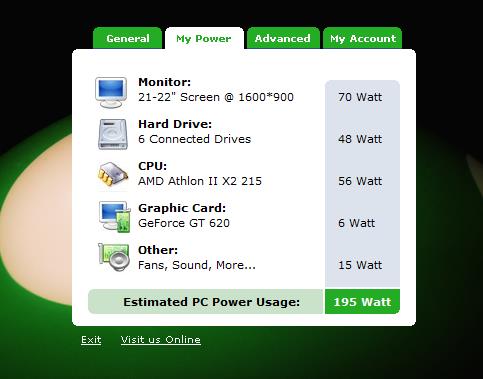This screenshot has height=379, width=483.
Task: Click the Graphic Card icon
Action: pyautogui.click(x=114, y=216)
